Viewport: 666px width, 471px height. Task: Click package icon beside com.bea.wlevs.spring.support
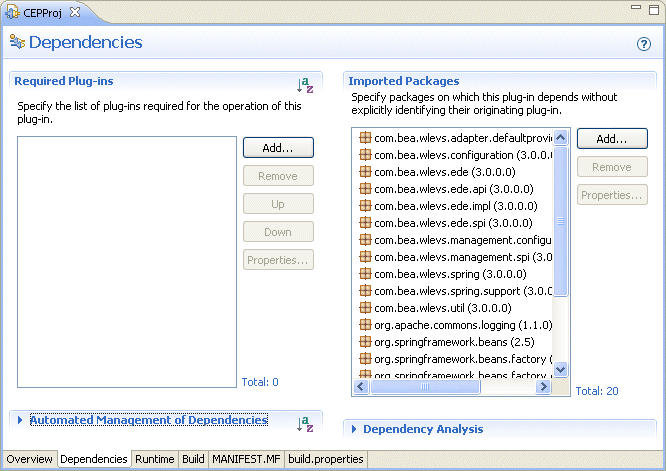point(365,290)
